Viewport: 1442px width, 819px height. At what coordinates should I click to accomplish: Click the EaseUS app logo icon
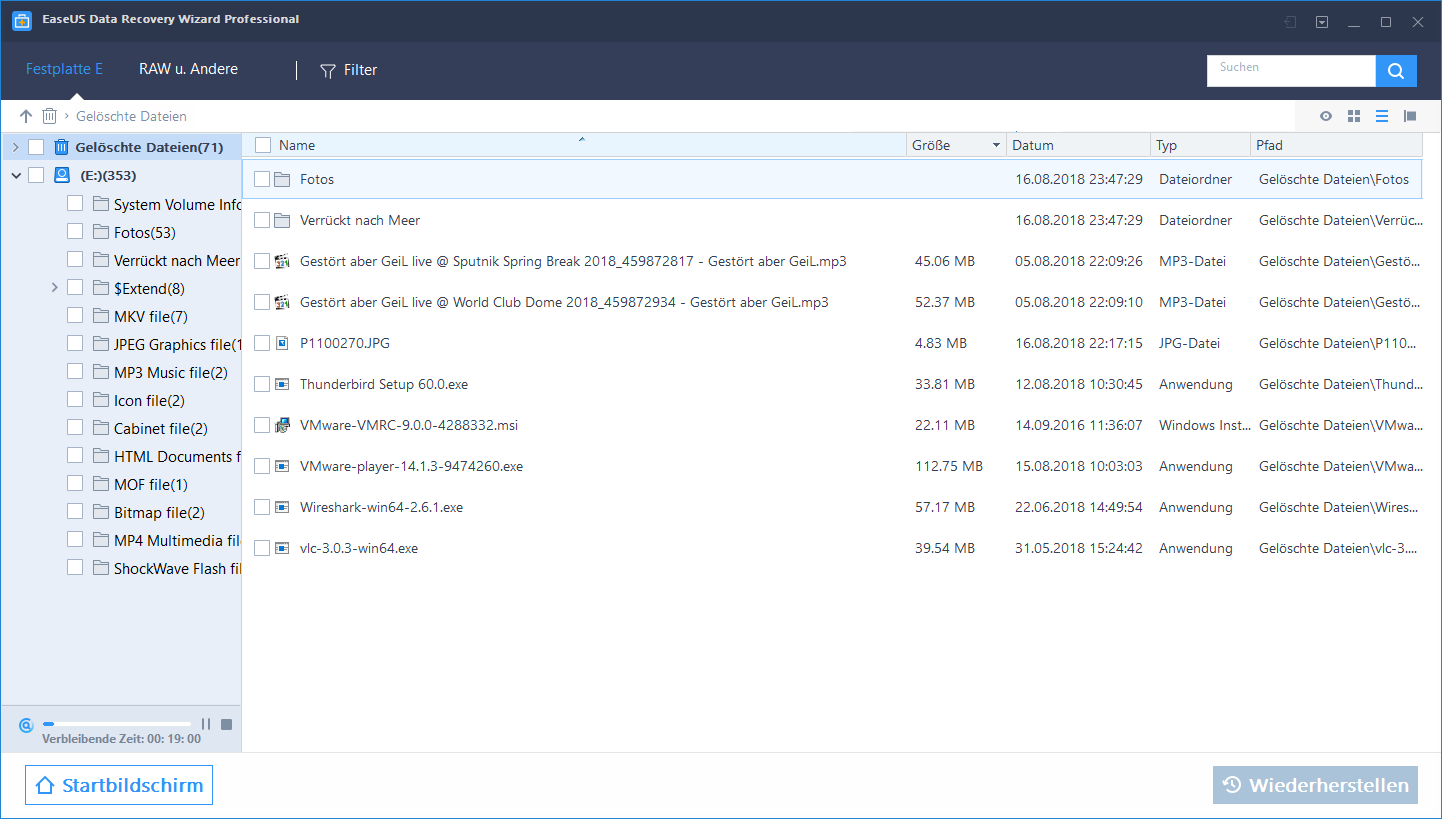22,21
